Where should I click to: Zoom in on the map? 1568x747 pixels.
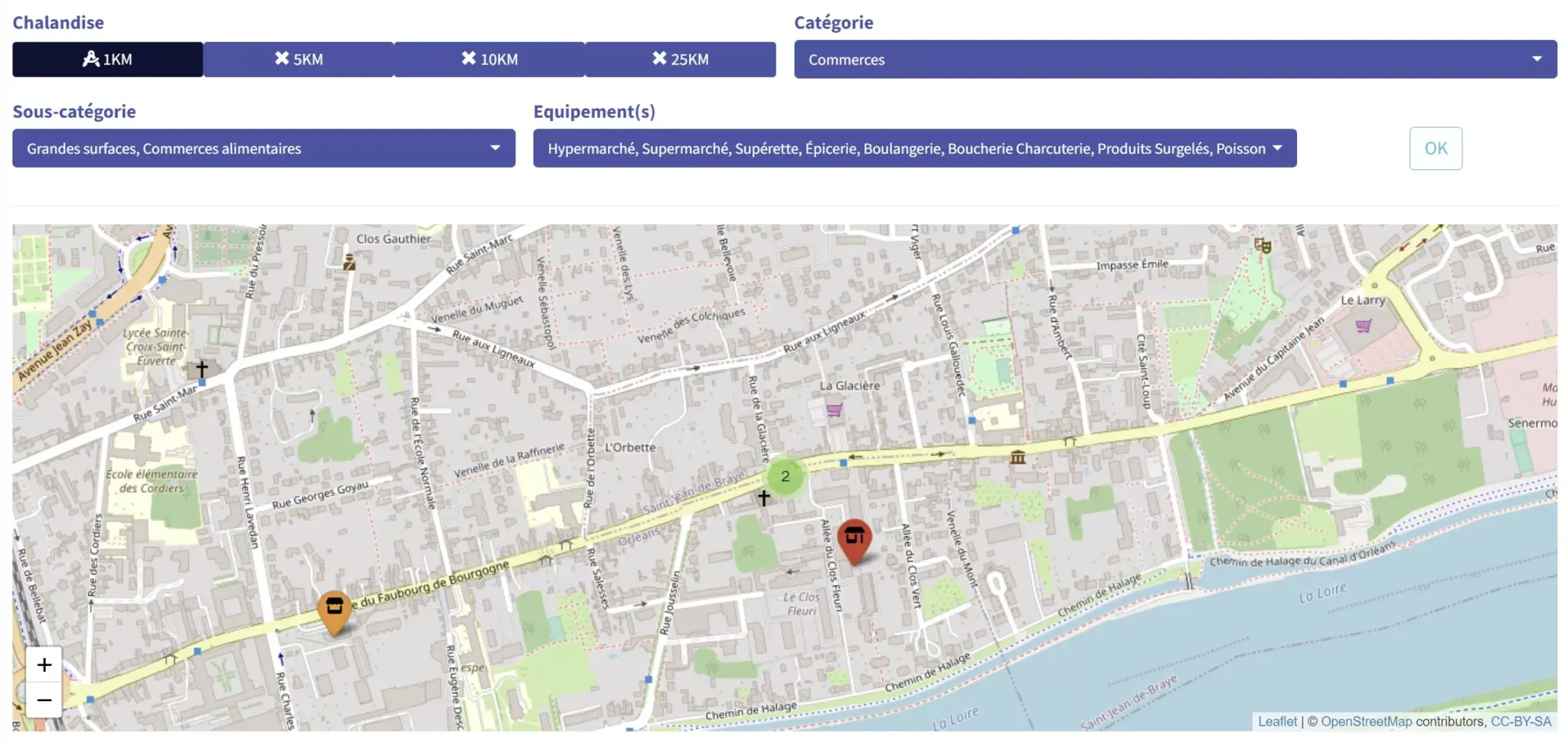[x=44, y=664]
